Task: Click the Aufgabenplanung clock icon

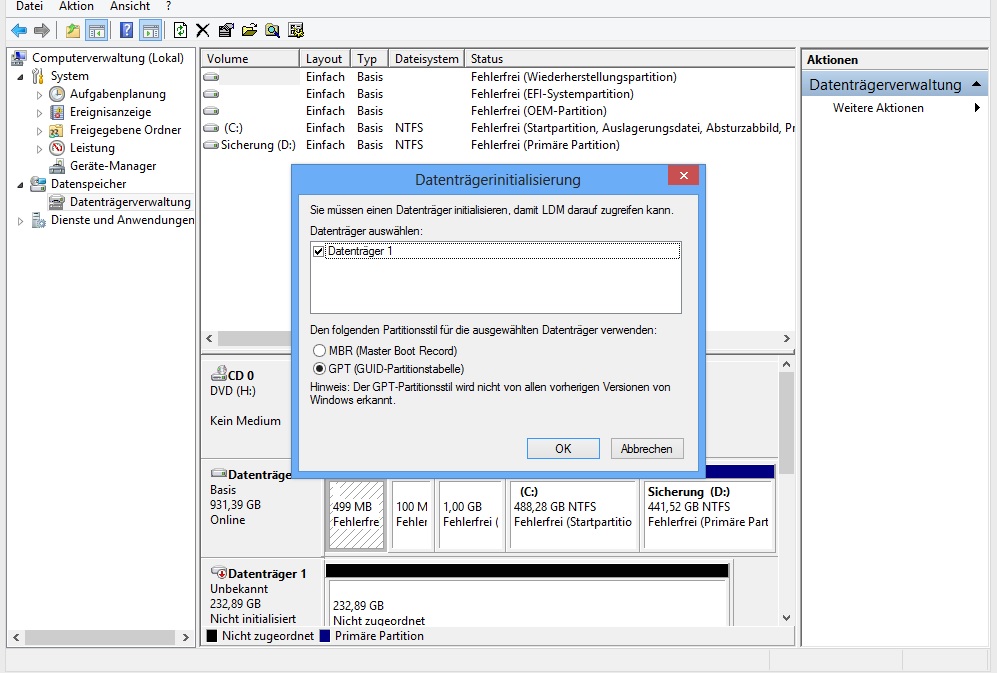Action: [57, 94]
